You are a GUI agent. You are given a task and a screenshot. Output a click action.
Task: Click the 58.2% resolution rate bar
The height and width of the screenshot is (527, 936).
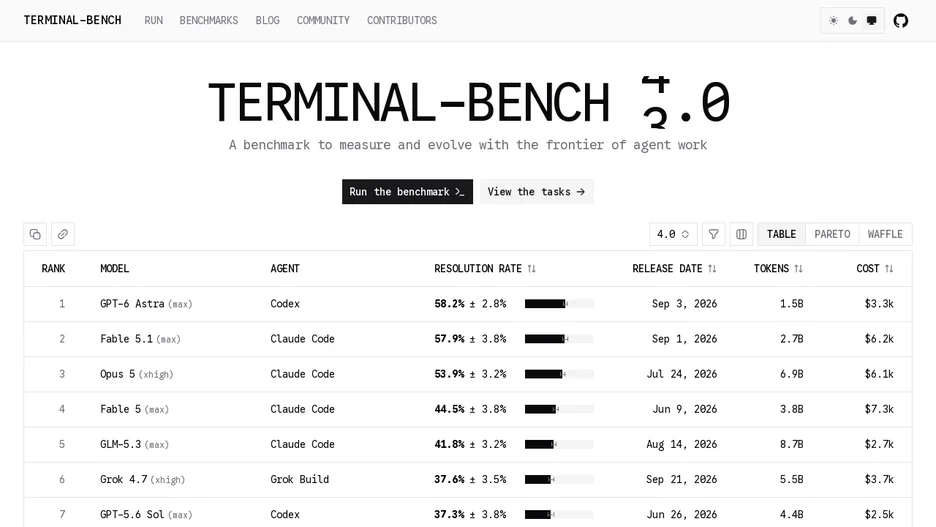(559, 304)
